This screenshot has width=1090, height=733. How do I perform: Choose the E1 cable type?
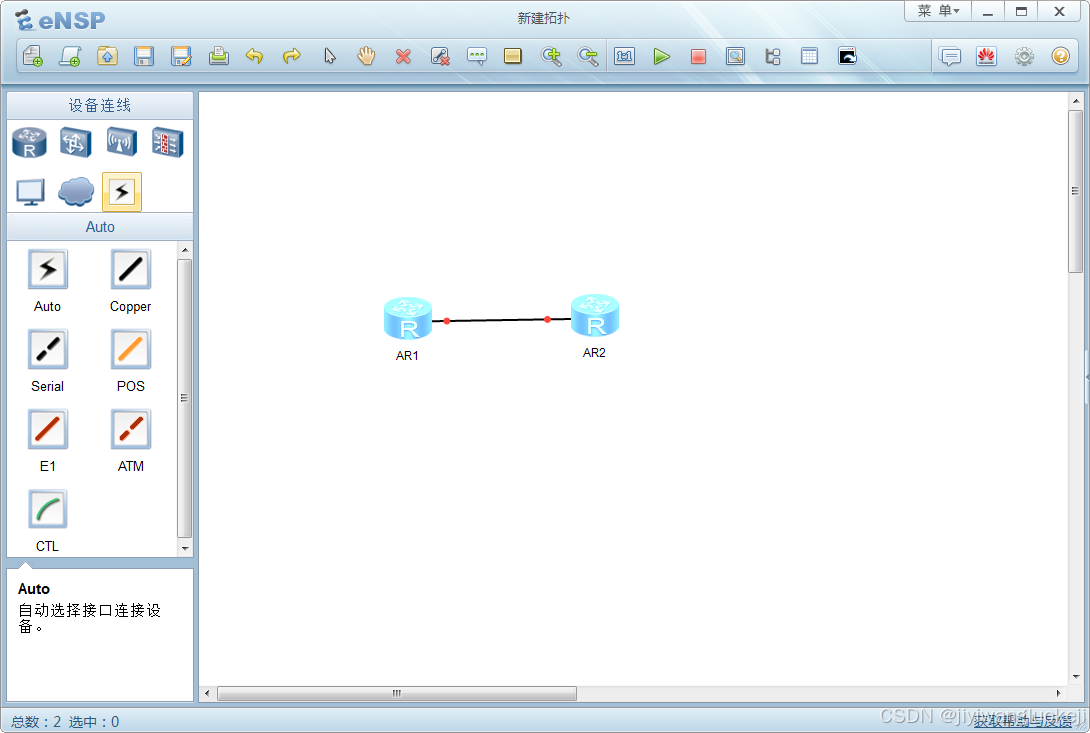point(47,429)
